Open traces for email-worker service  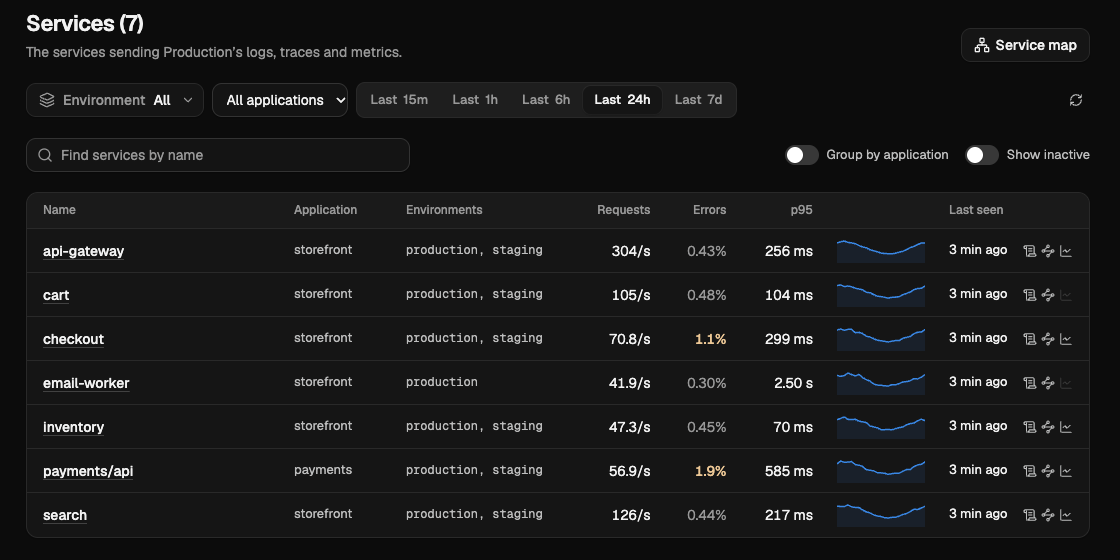point(1048,383)
